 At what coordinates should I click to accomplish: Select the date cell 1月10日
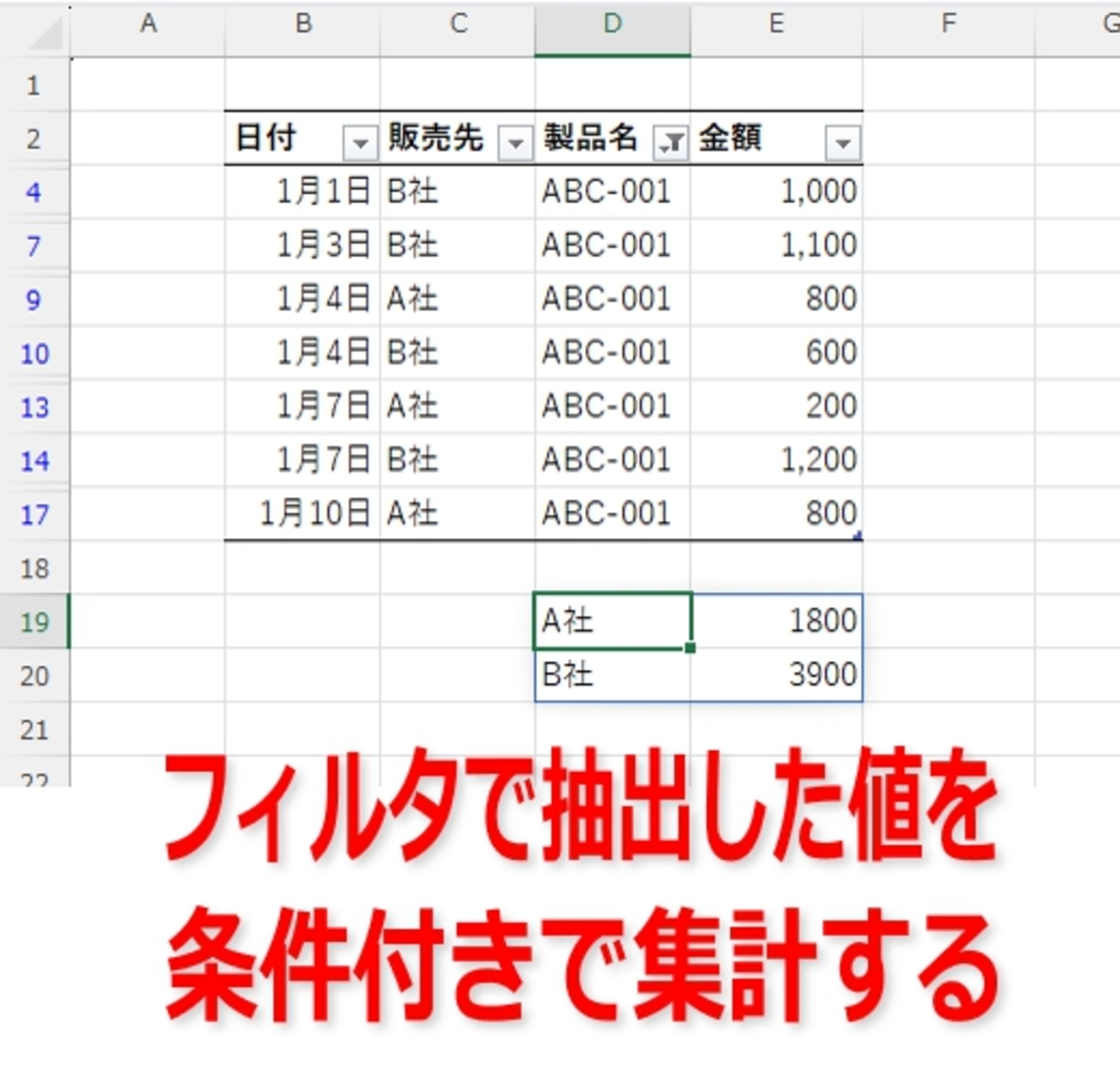pos(302,515)
